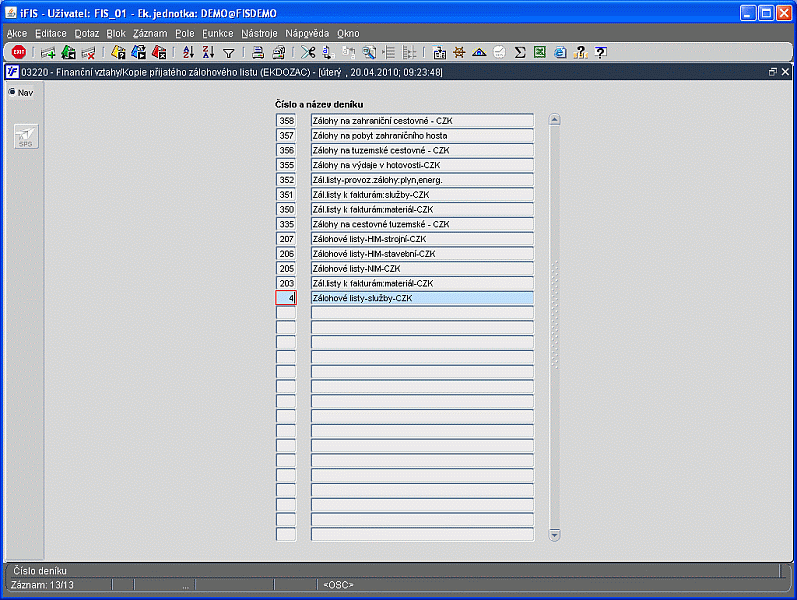Close the inner EKDOZAC form window
Viewport: 797px width, 600px height.
coord(785,72)
